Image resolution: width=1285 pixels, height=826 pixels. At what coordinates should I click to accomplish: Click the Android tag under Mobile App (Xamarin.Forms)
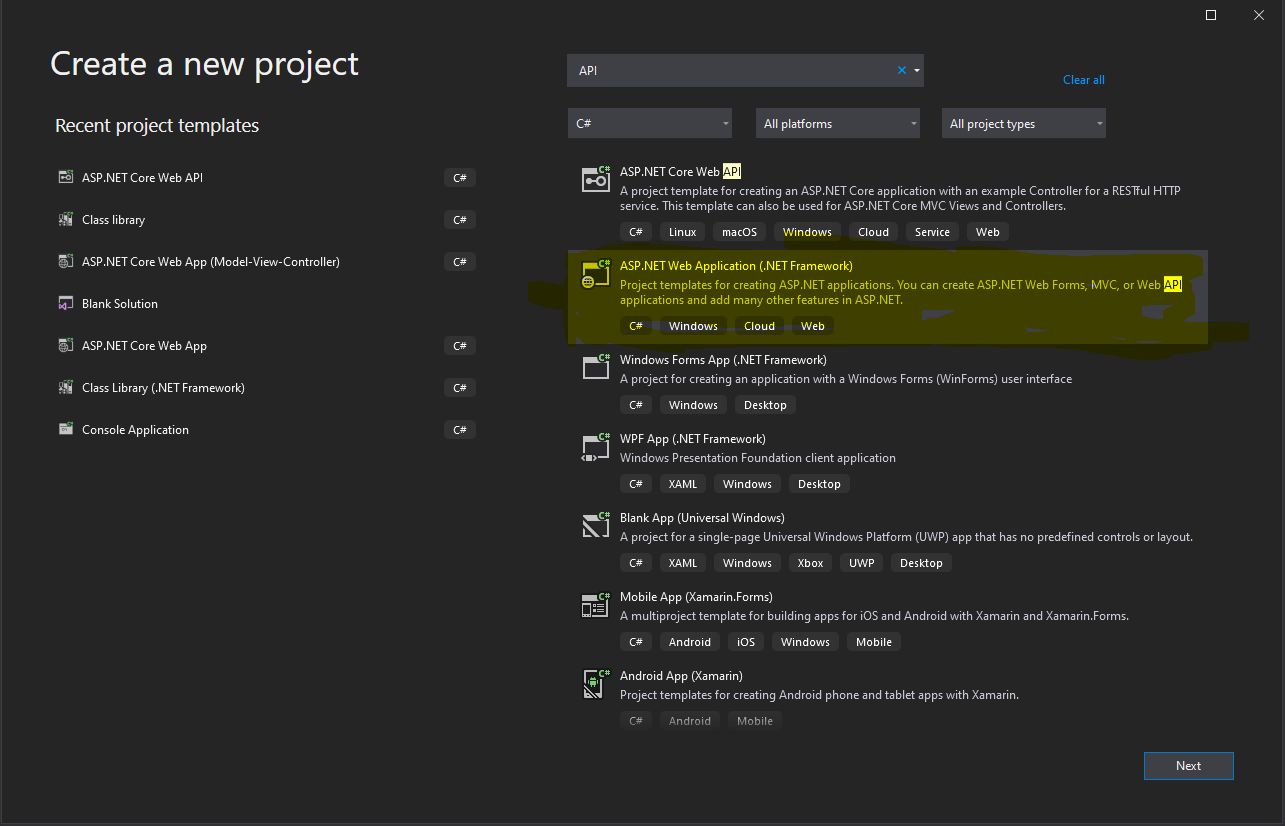(690, 642)
